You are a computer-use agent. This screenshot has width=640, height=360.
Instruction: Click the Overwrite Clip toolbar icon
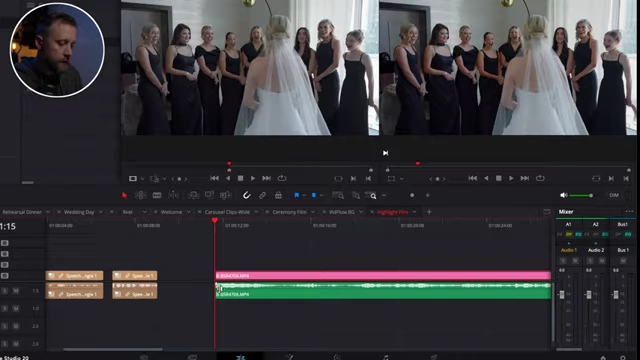coord(209,195)
